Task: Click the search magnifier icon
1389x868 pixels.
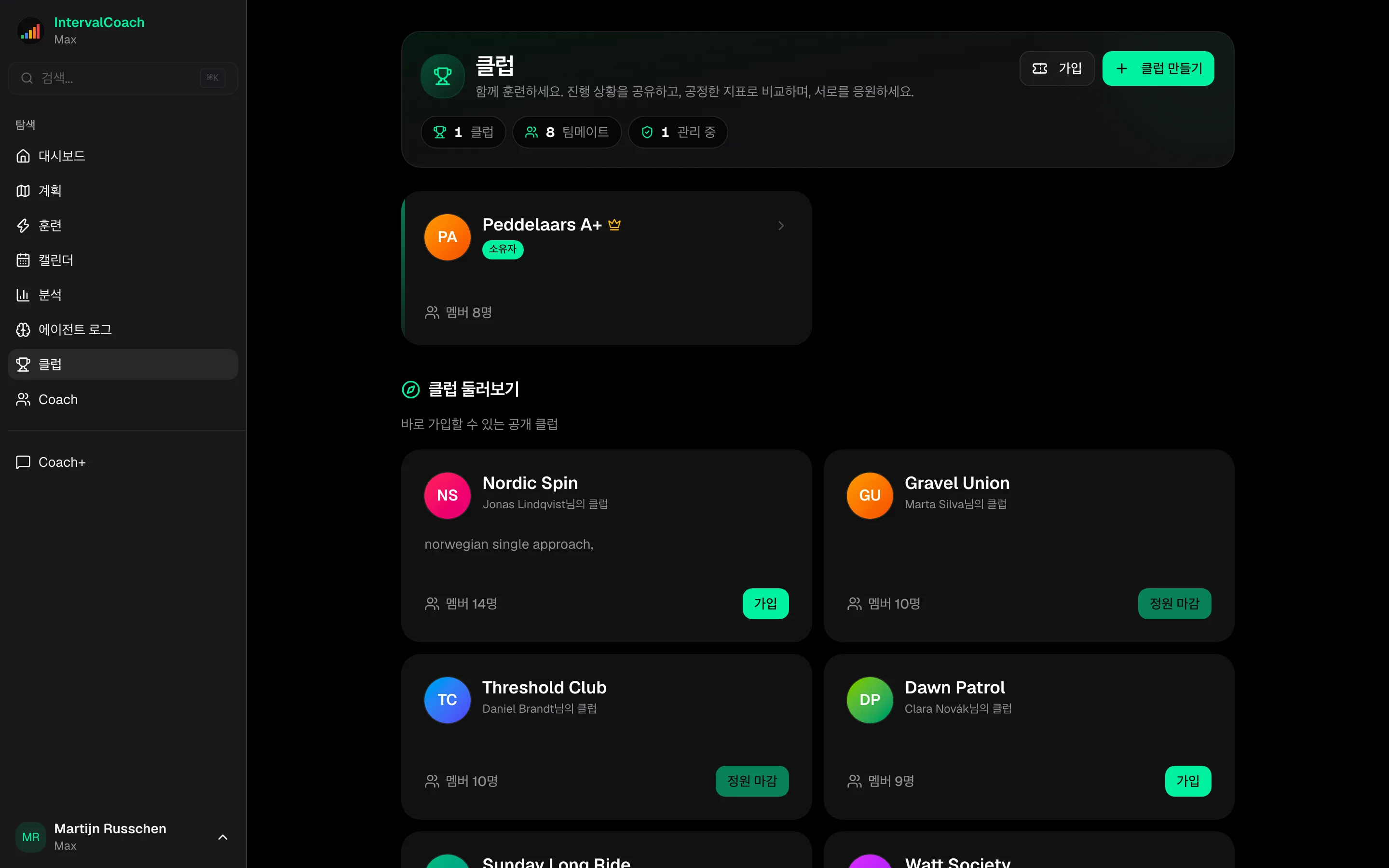Action: click(27, 78)
